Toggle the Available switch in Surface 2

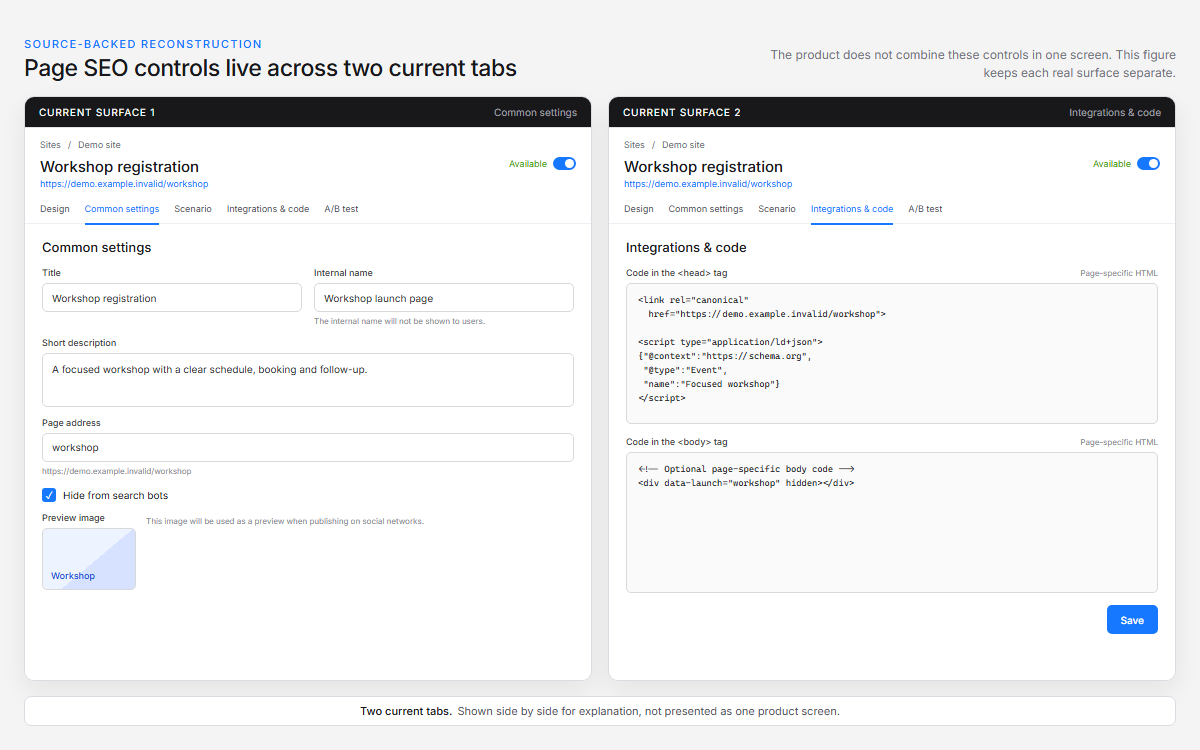point(1148,164)
